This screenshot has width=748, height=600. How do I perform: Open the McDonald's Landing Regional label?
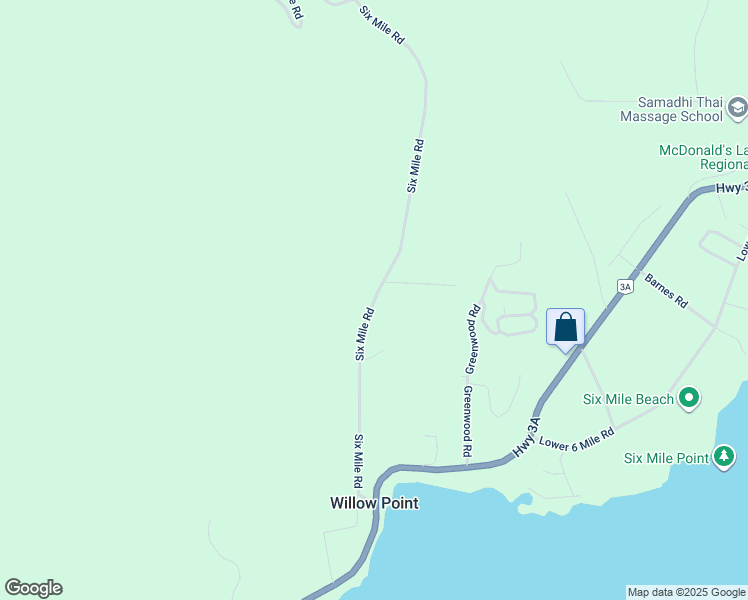(703, 157)
